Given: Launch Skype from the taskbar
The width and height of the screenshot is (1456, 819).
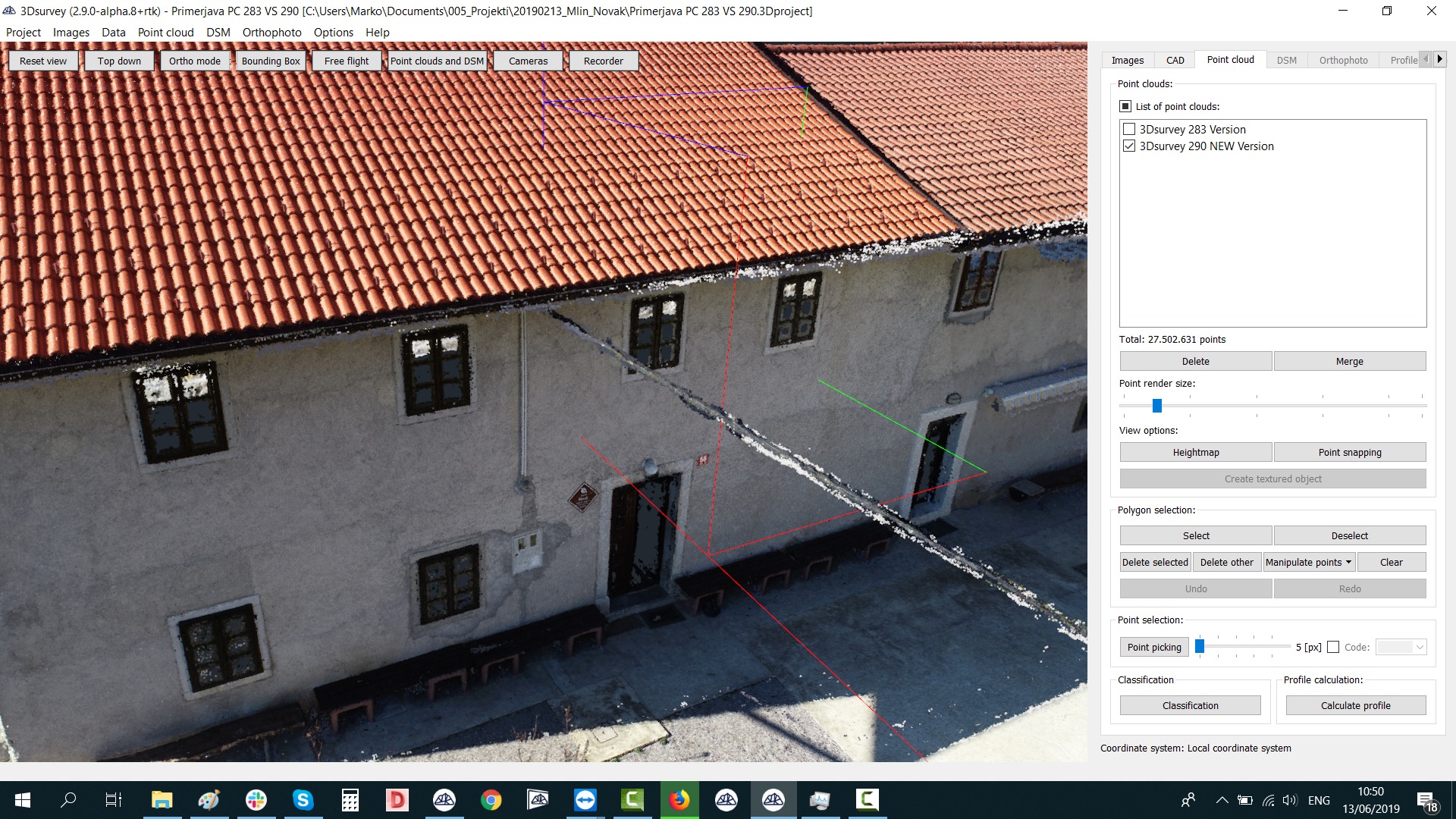Looking at the screenshot, I should tap(303, 800).
